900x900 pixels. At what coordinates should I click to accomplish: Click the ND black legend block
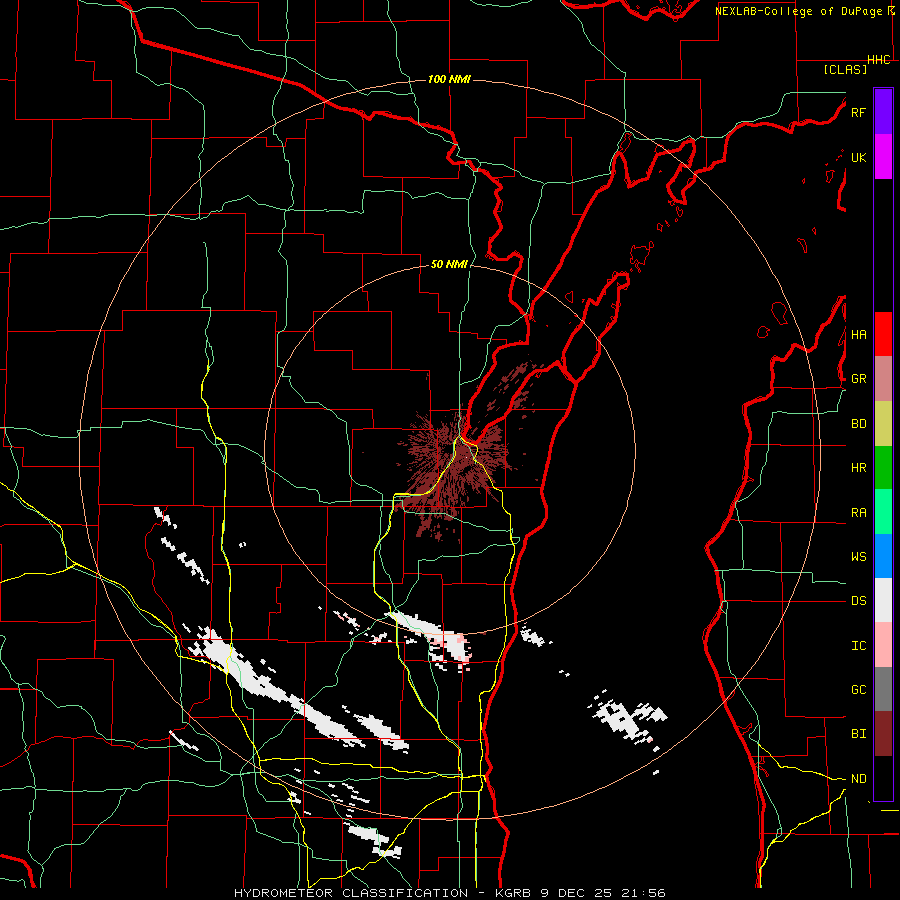[883, 778]
